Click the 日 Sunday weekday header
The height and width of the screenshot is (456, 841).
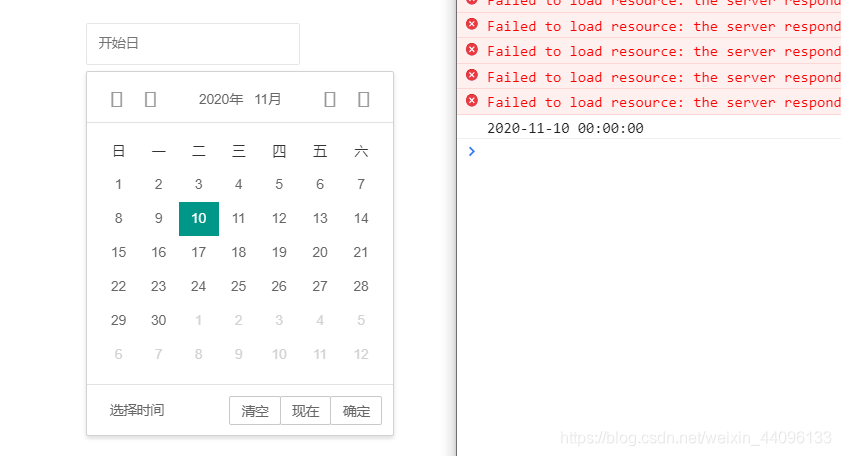pos(119,151)
